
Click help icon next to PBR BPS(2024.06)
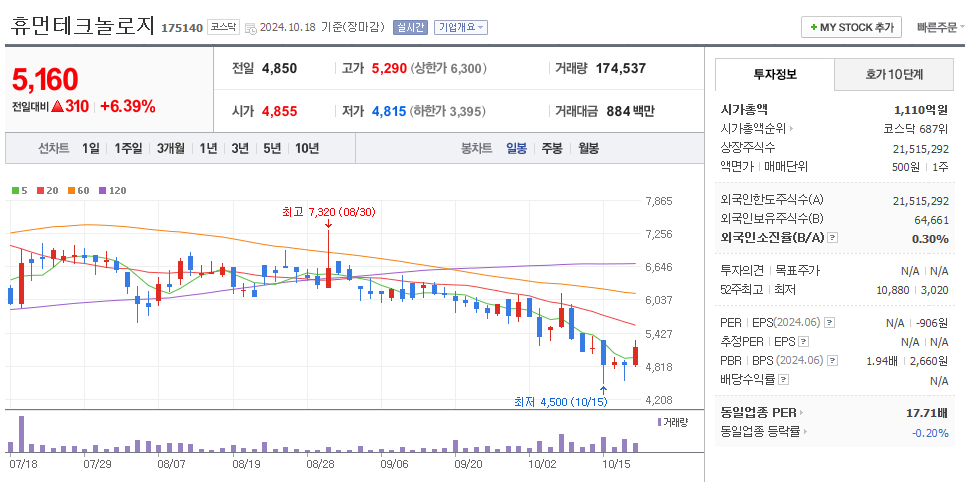coord(833,361)
